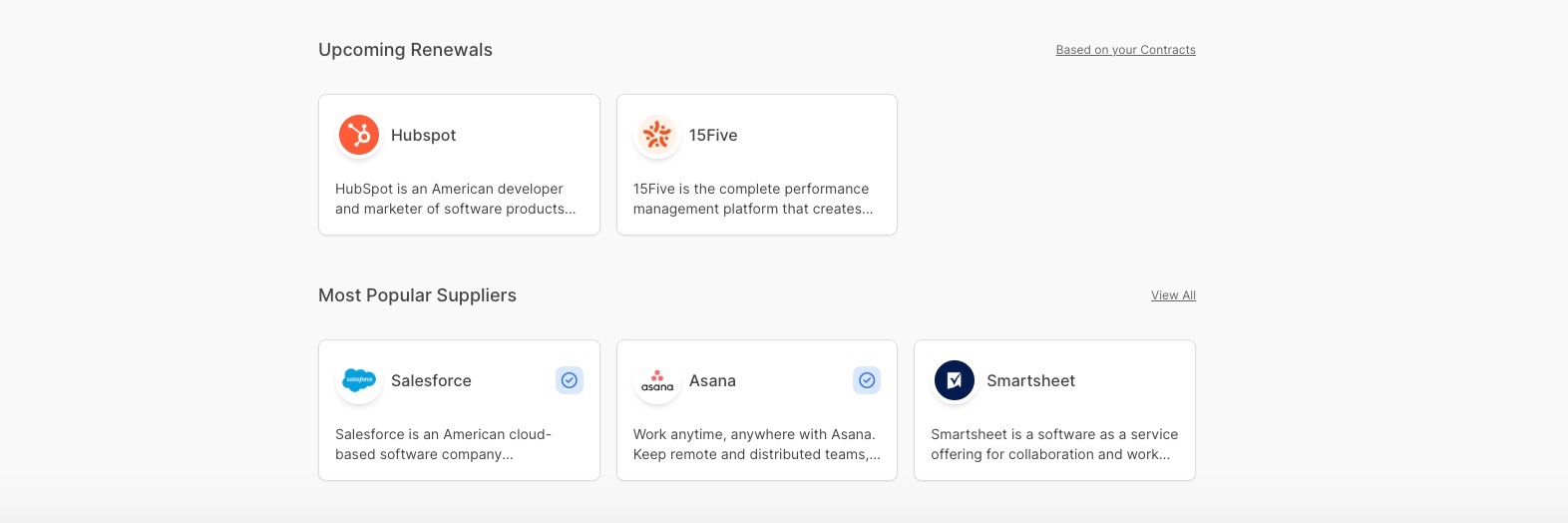Click the Asana three-dot logo
Viewport: 1568px width, 523px height.
pos(657,380)
